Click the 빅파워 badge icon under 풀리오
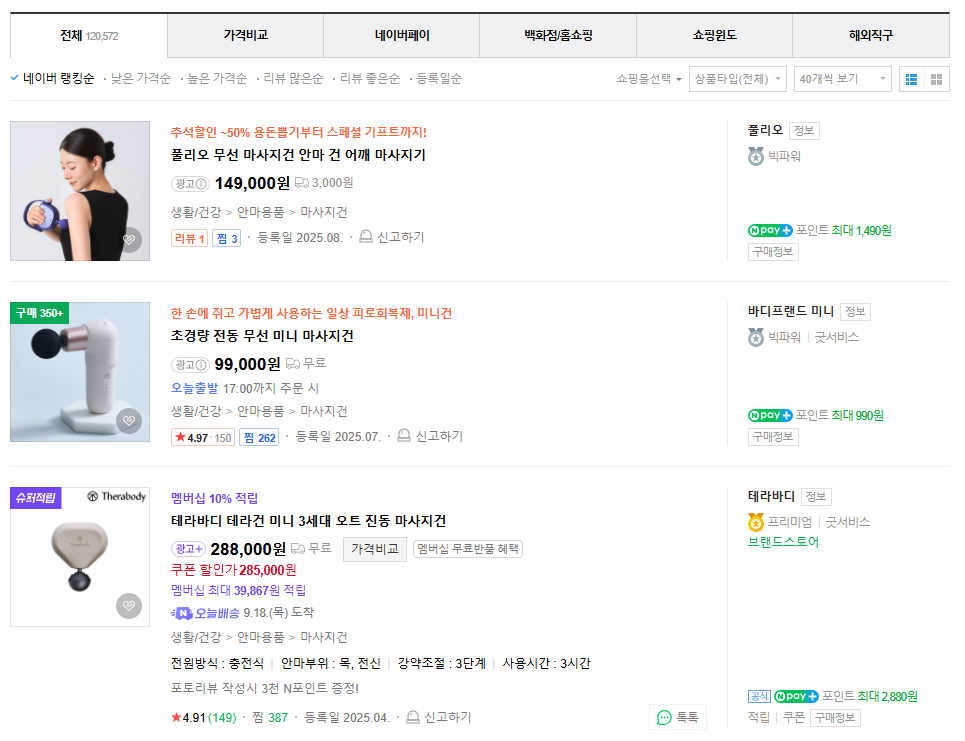The width and height of the screenshot is (965, 741). [756, 156]
